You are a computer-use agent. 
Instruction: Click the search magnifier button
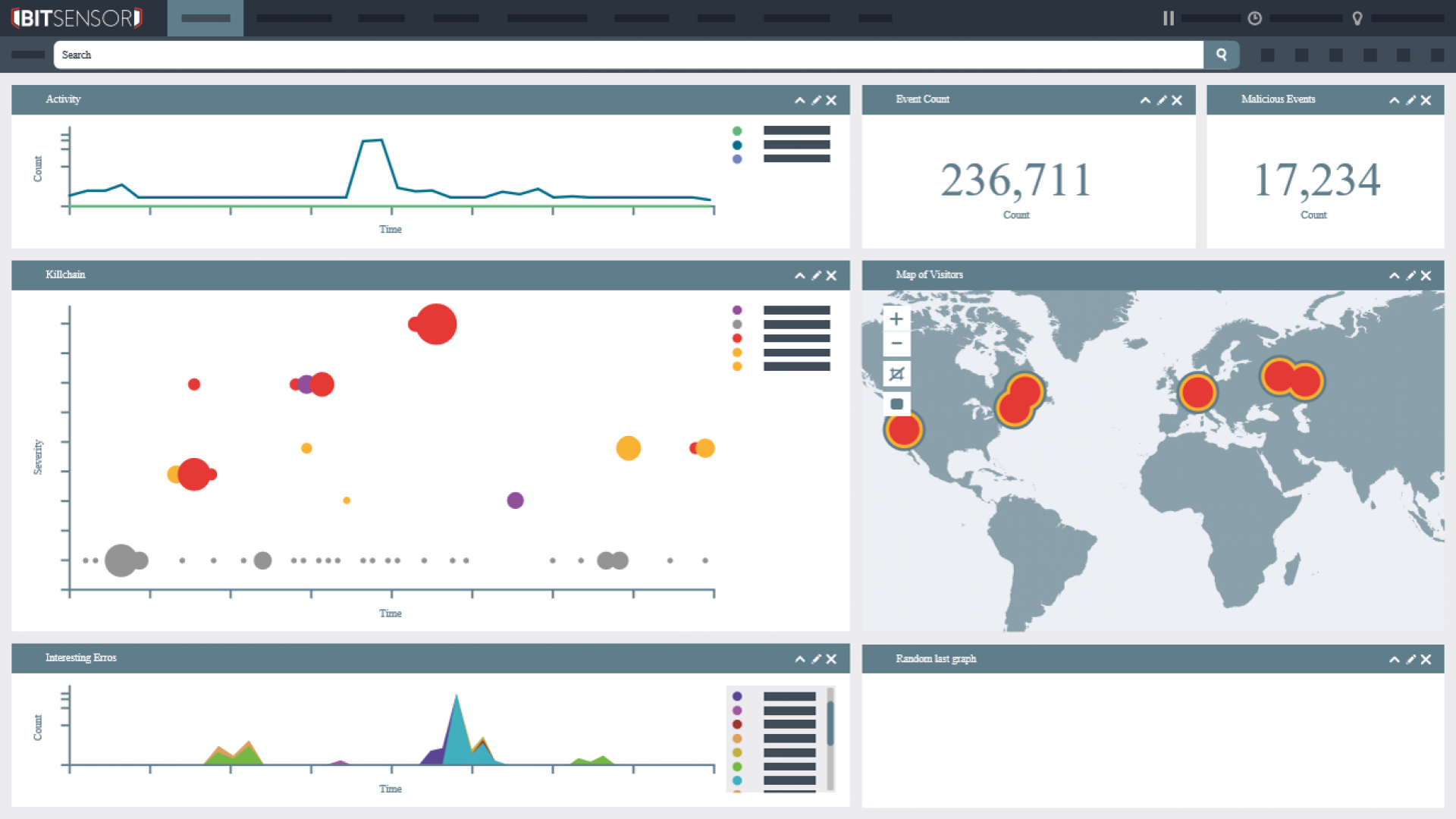1221,55
